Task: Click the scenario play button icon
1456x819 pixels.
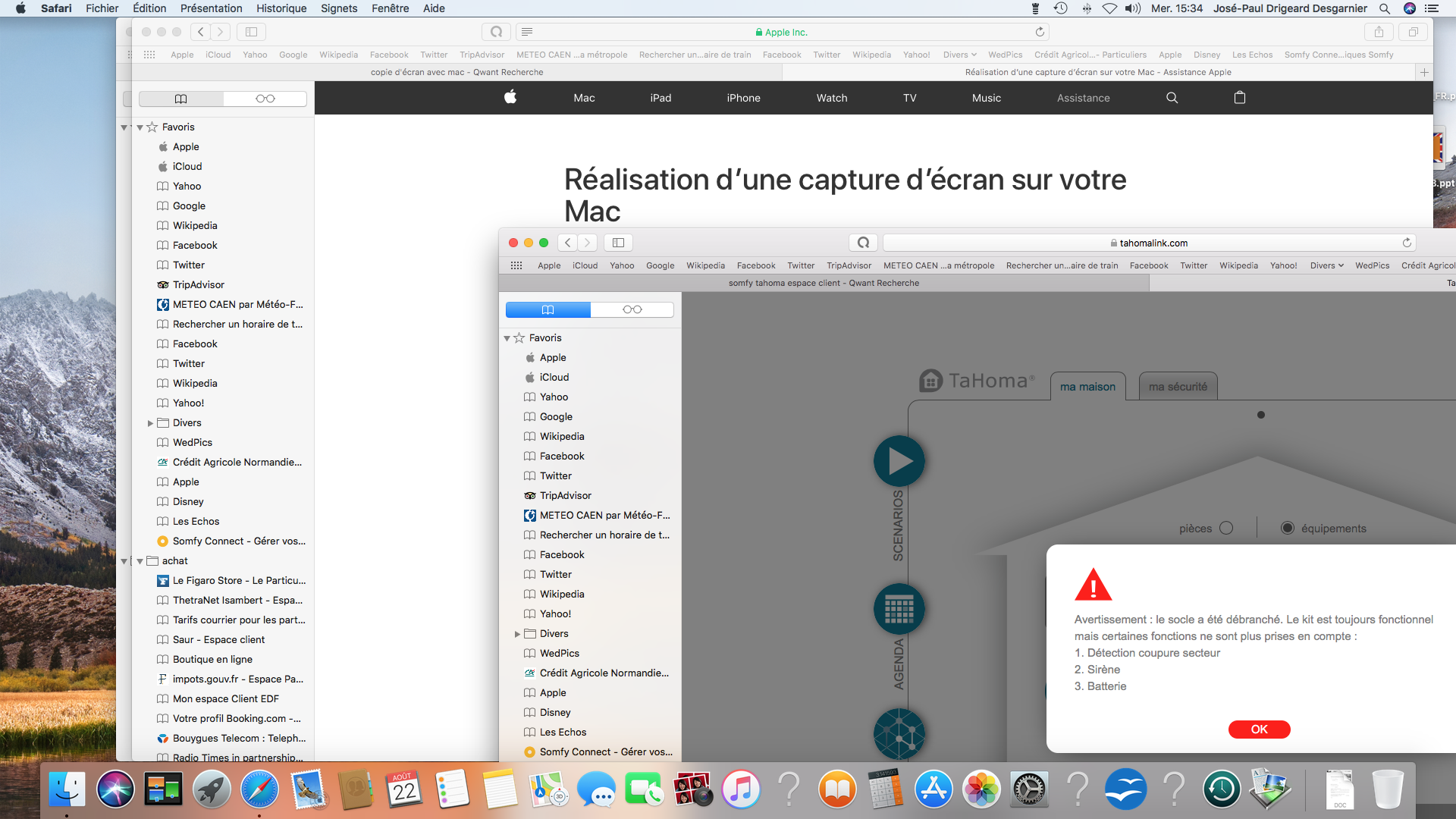Action: (x=899, y=461)
